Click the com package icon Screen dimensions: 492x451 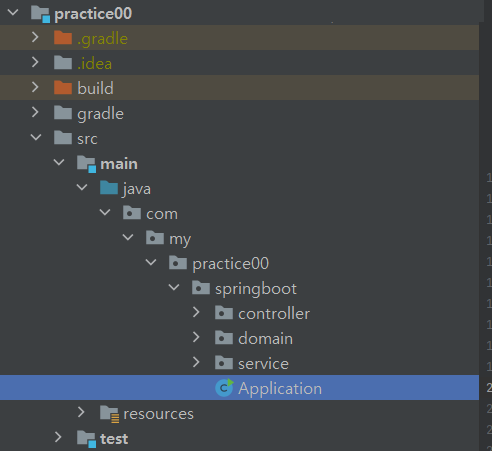click(x=132, y=213)
